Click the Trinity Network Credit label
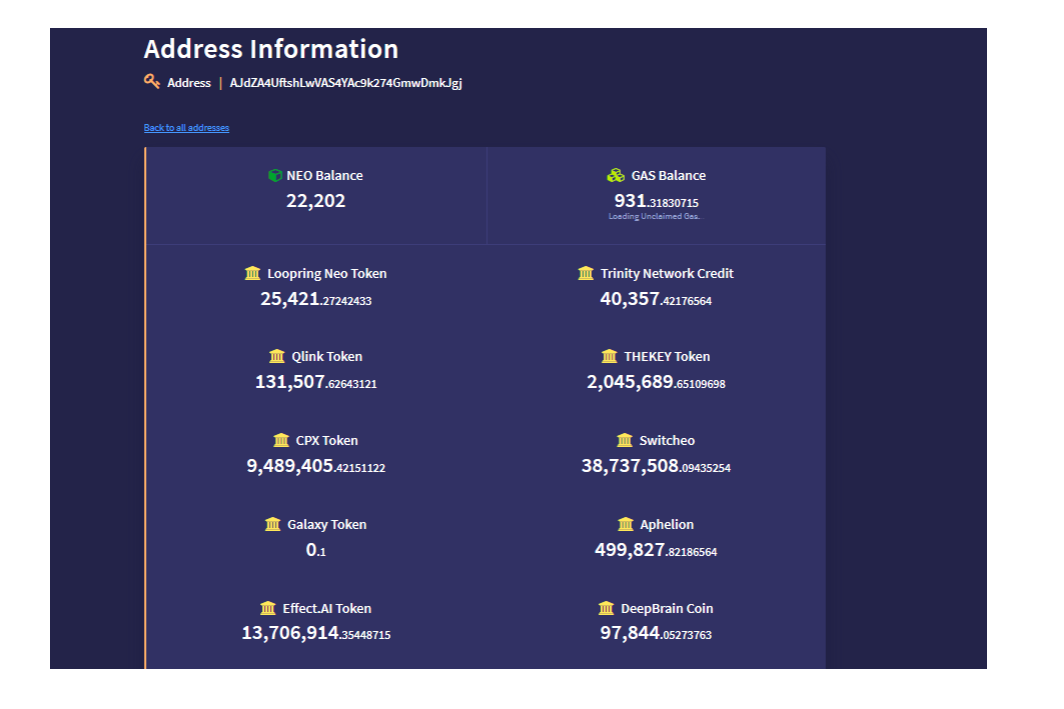The height and width of the screenshot is (709, 1064). point(667,273)
